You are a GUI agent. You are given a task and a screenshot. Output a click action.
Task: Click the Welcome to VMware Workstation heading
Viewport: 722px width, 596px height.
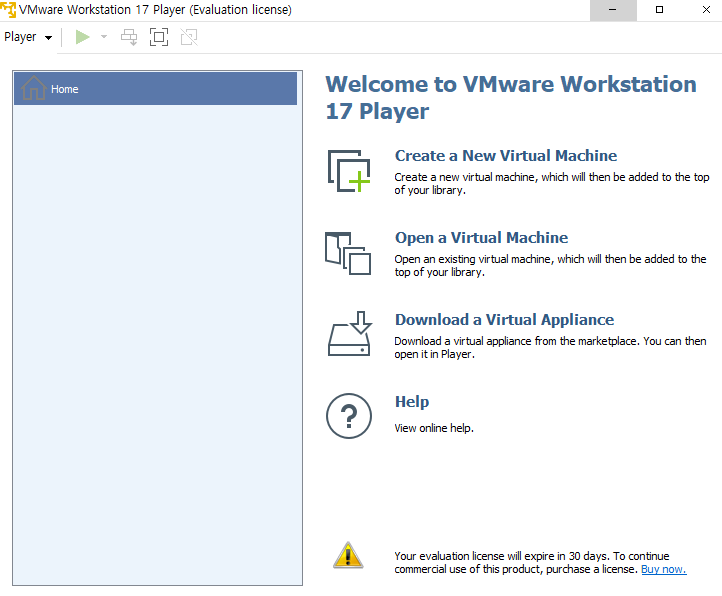pos(511,98)
